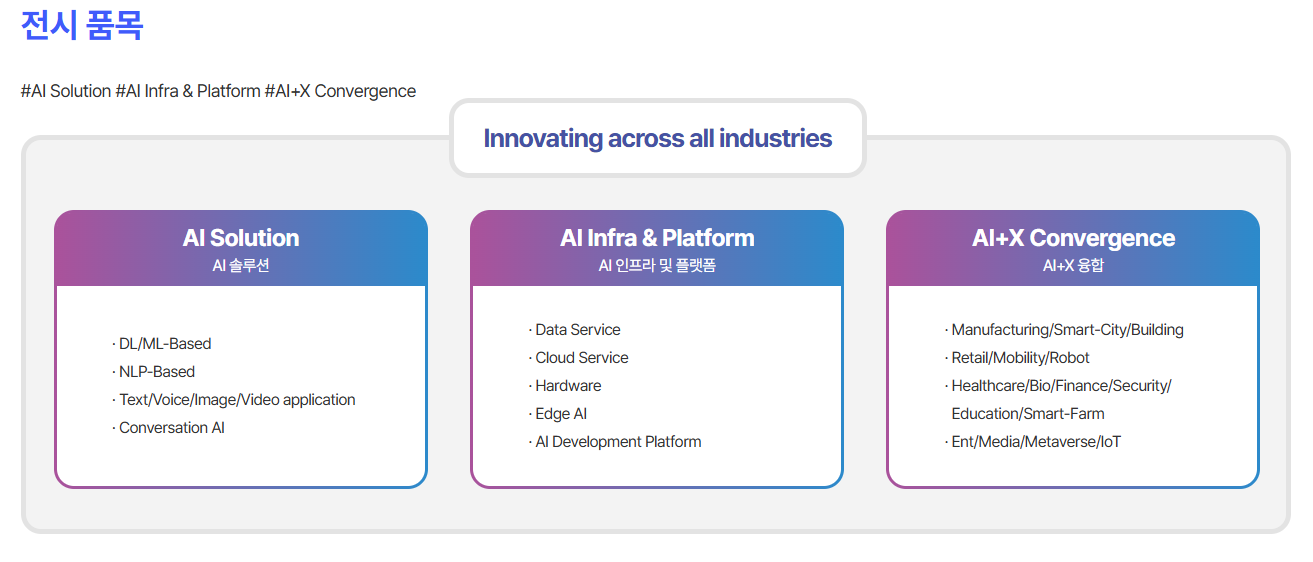
Task: Click the 'Innovating across all industries' banner
Action: click(658, 138)
